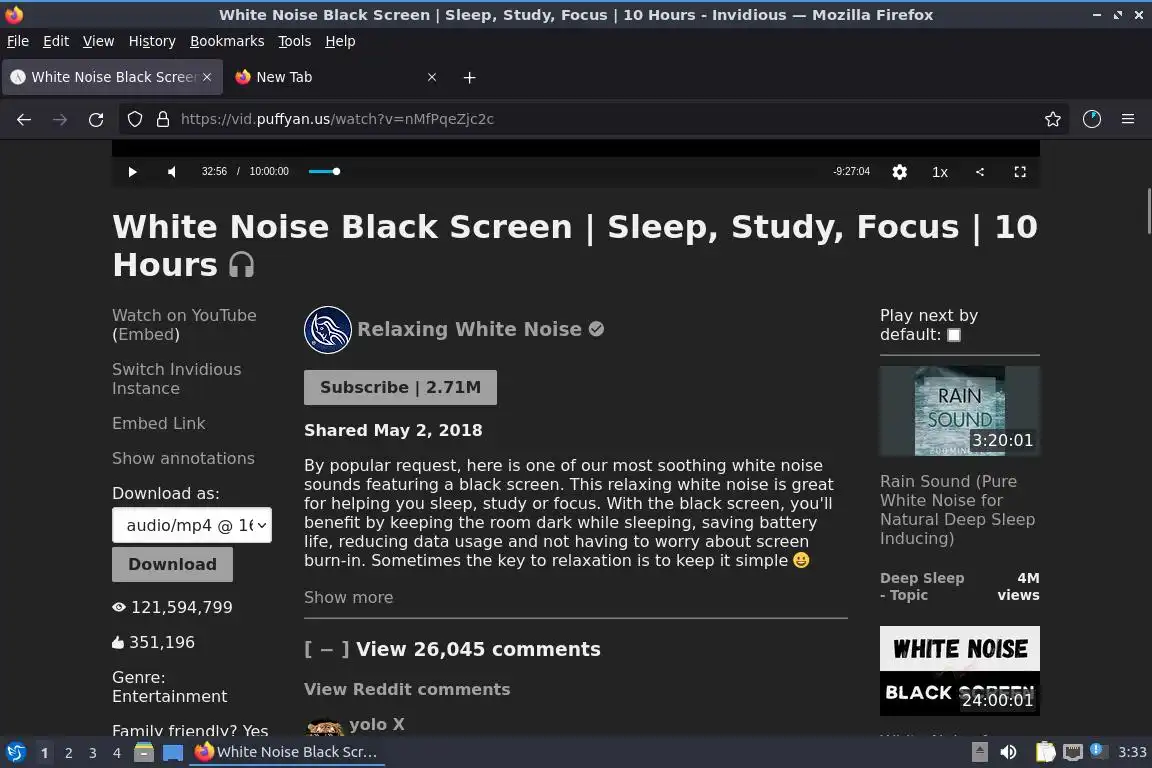Go back with the browser back arrow
The width and height of the screenshot is (1152, 768).
[24, 119]
